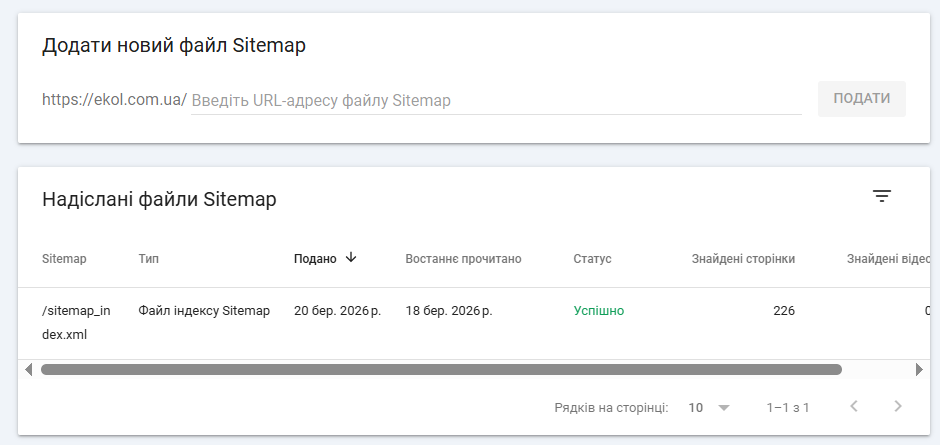Image resolution: width=940 pixels, height=445 pixels.
Task: Open the sitemap table filter icon
Action: coord(881,197)
